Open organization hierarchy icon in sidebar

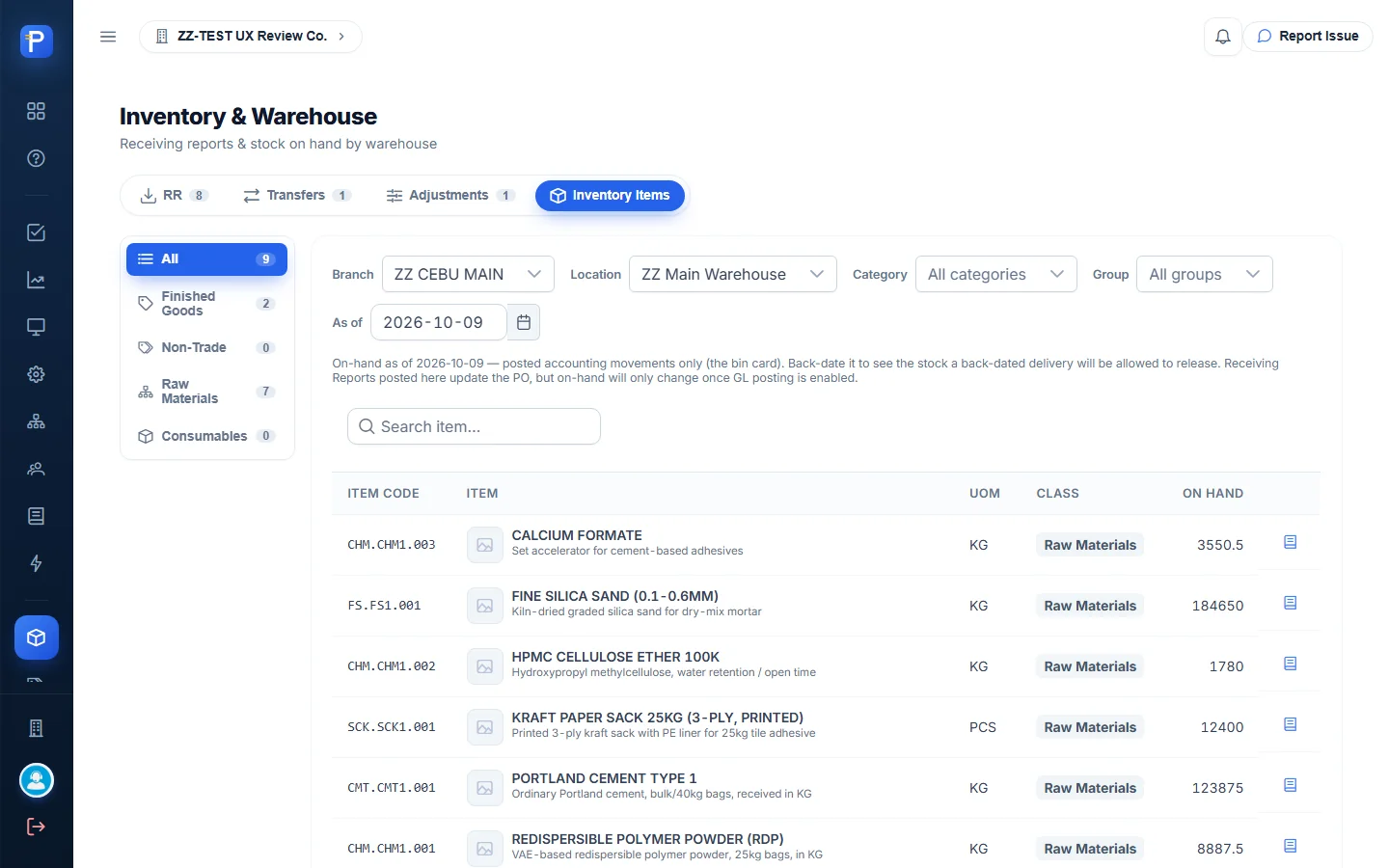coord(36,421)
